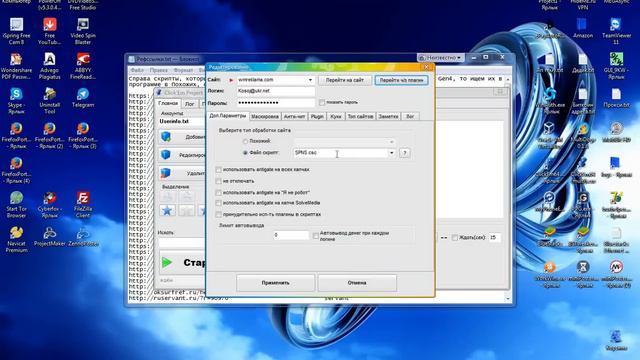Open the FirefoxPortable shortcut (4) icon

(x=16, y=170)
